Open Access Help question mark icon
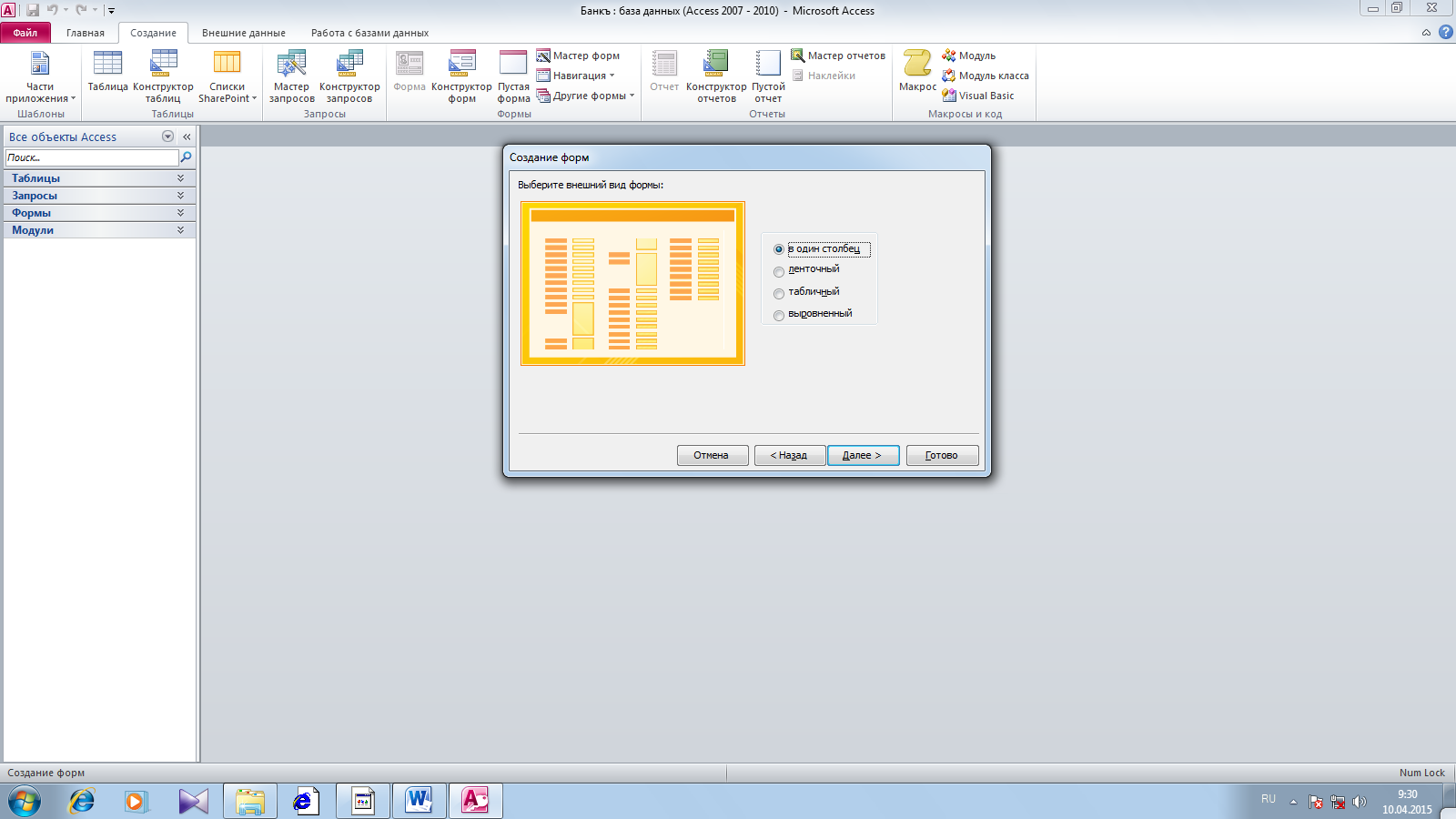The image size is (1456, 819). tap(1445, 32)
